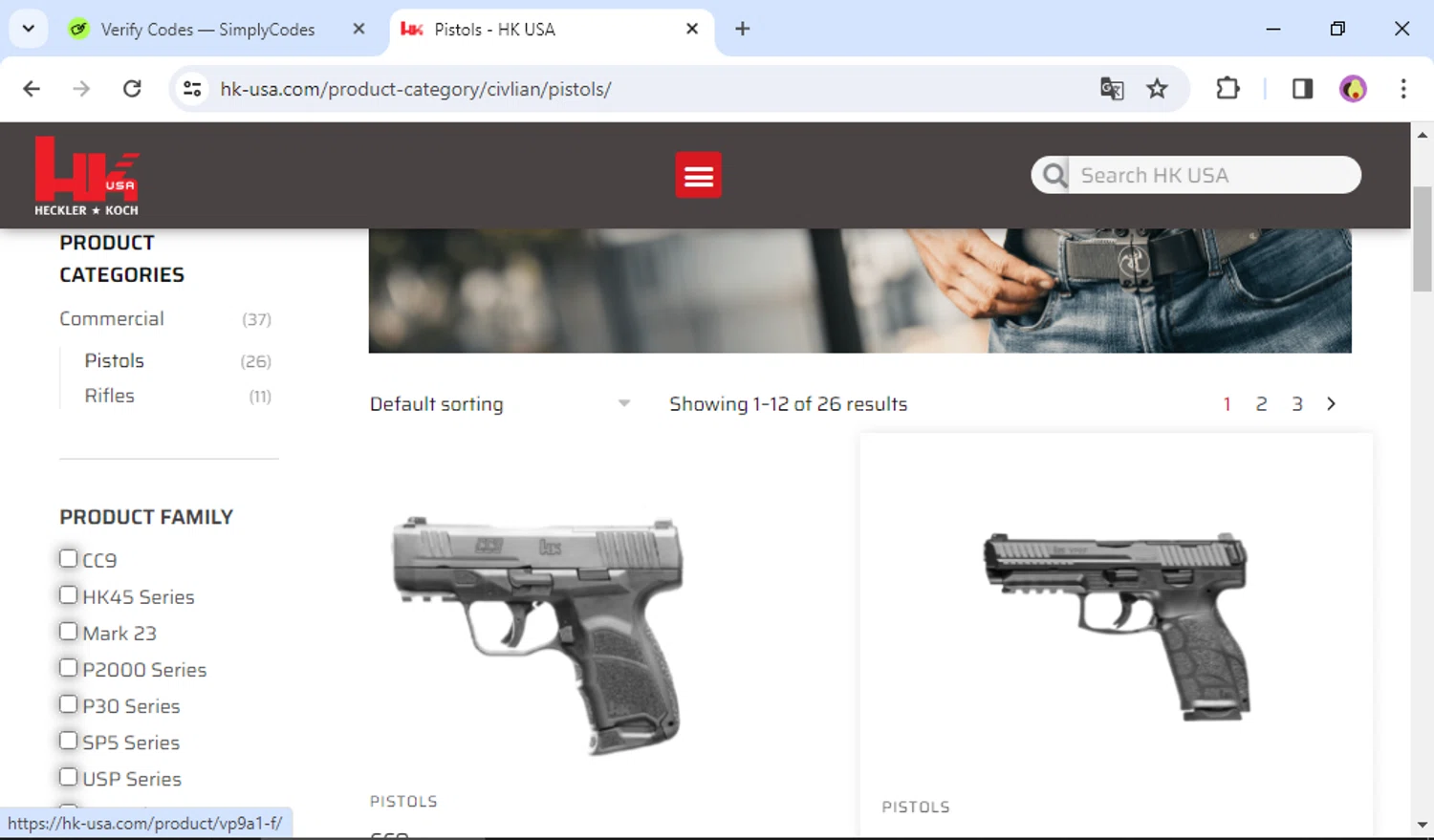Click the page vertical scrollbar thumb
Screen dimensions: 1434x840
pos(1422,239)
